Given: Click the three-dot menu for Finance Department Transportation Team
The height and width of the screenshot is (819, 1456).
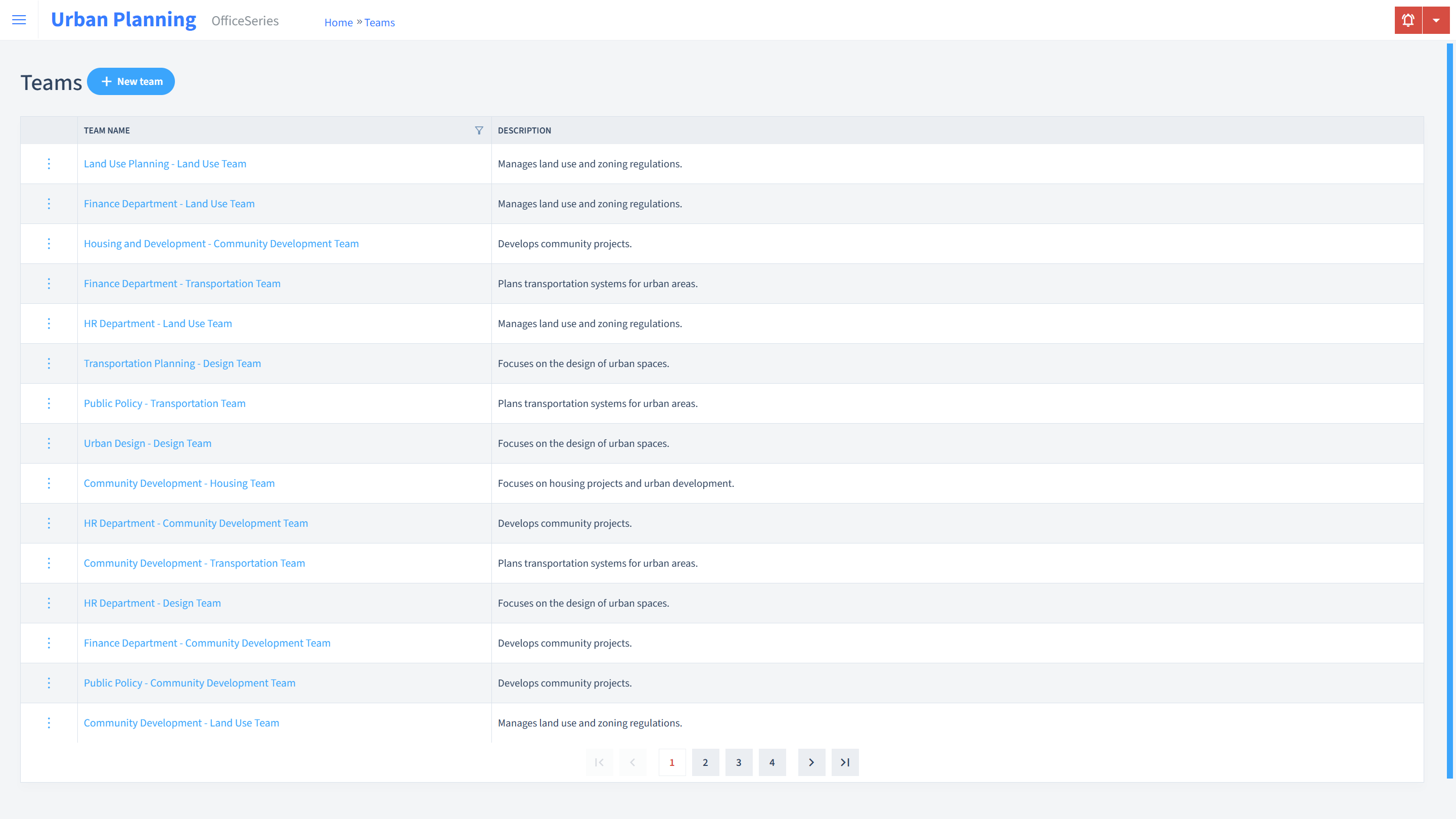Looking at the screenshot, I should (49, 283).
